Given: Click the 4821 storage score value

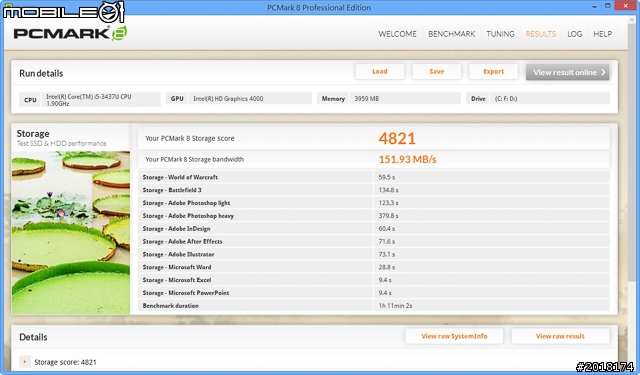Looking at the screenshot, I should click(x=397, y=138).
